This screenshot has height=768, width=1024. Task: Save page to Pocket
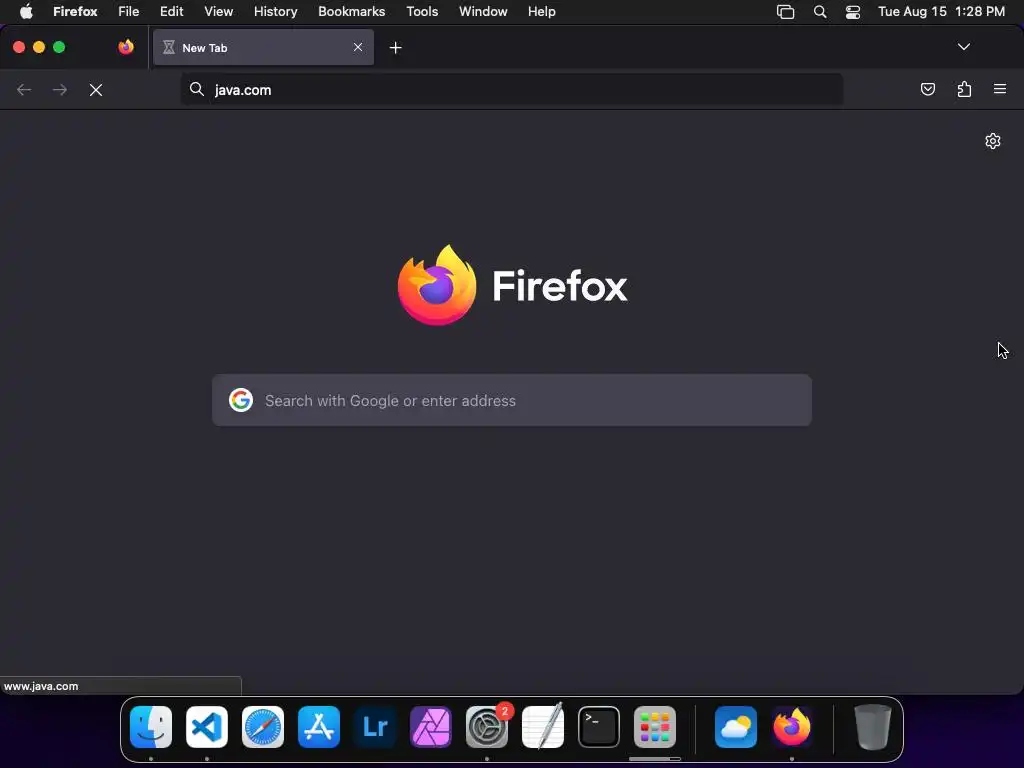click(927, 89)
